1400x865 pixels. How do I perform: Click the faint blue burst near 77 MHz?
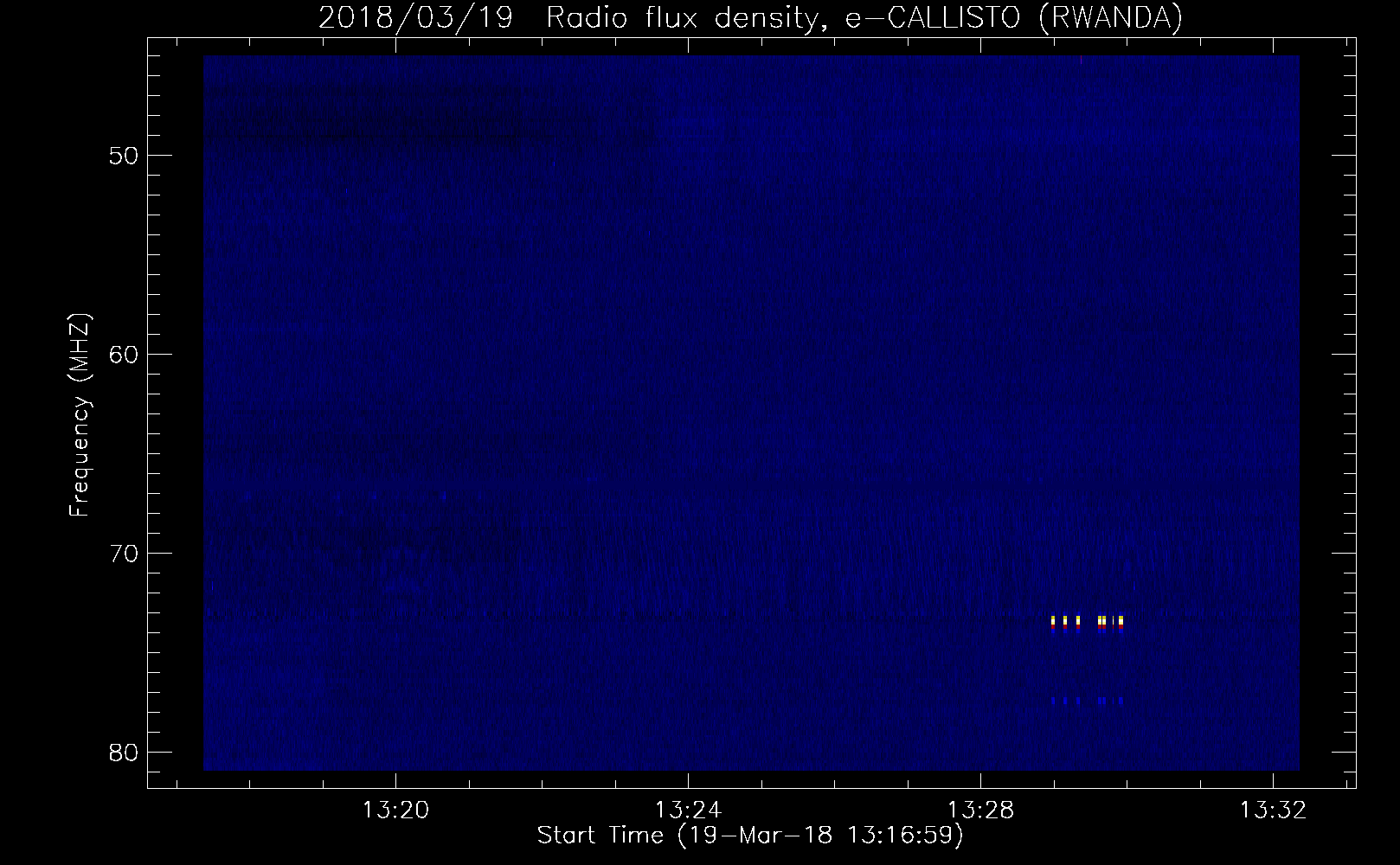tap(1087, 700)
